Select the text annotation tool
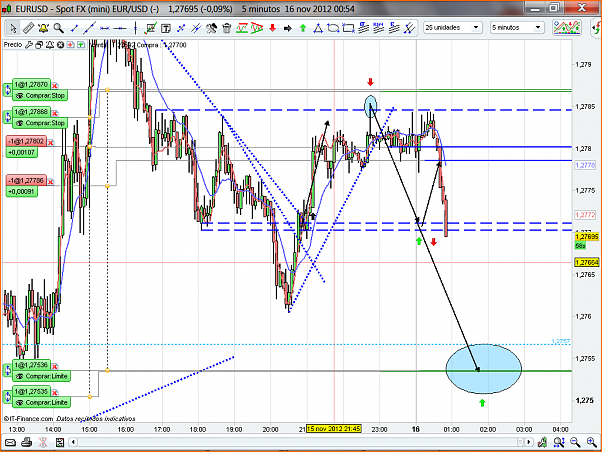Viewport: 602px width, 452px height. pos(166,28)
